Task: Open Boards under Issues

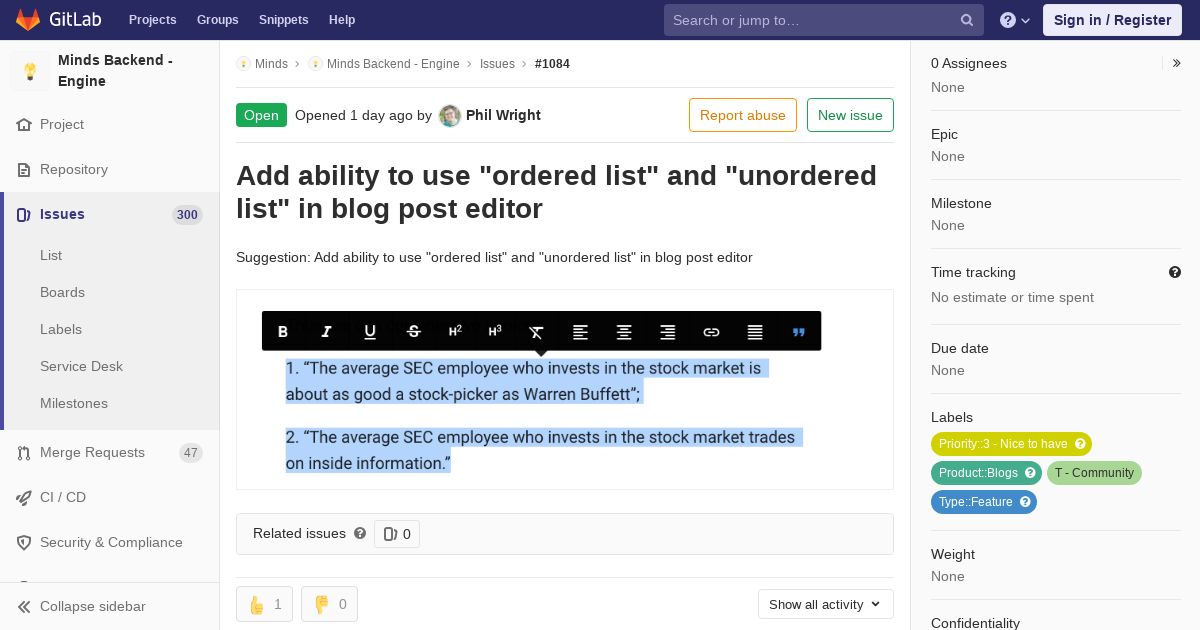Action: coord(62,292)
